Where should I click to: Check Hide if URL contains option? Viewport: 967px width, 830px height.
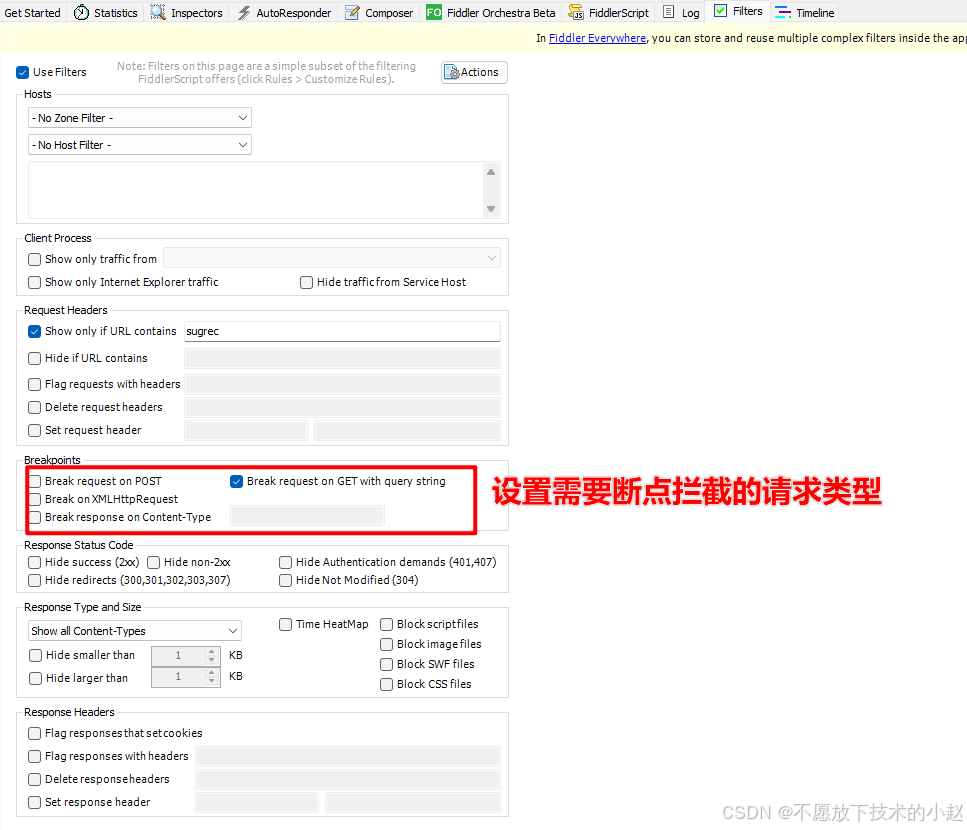[x=35, y=358]
